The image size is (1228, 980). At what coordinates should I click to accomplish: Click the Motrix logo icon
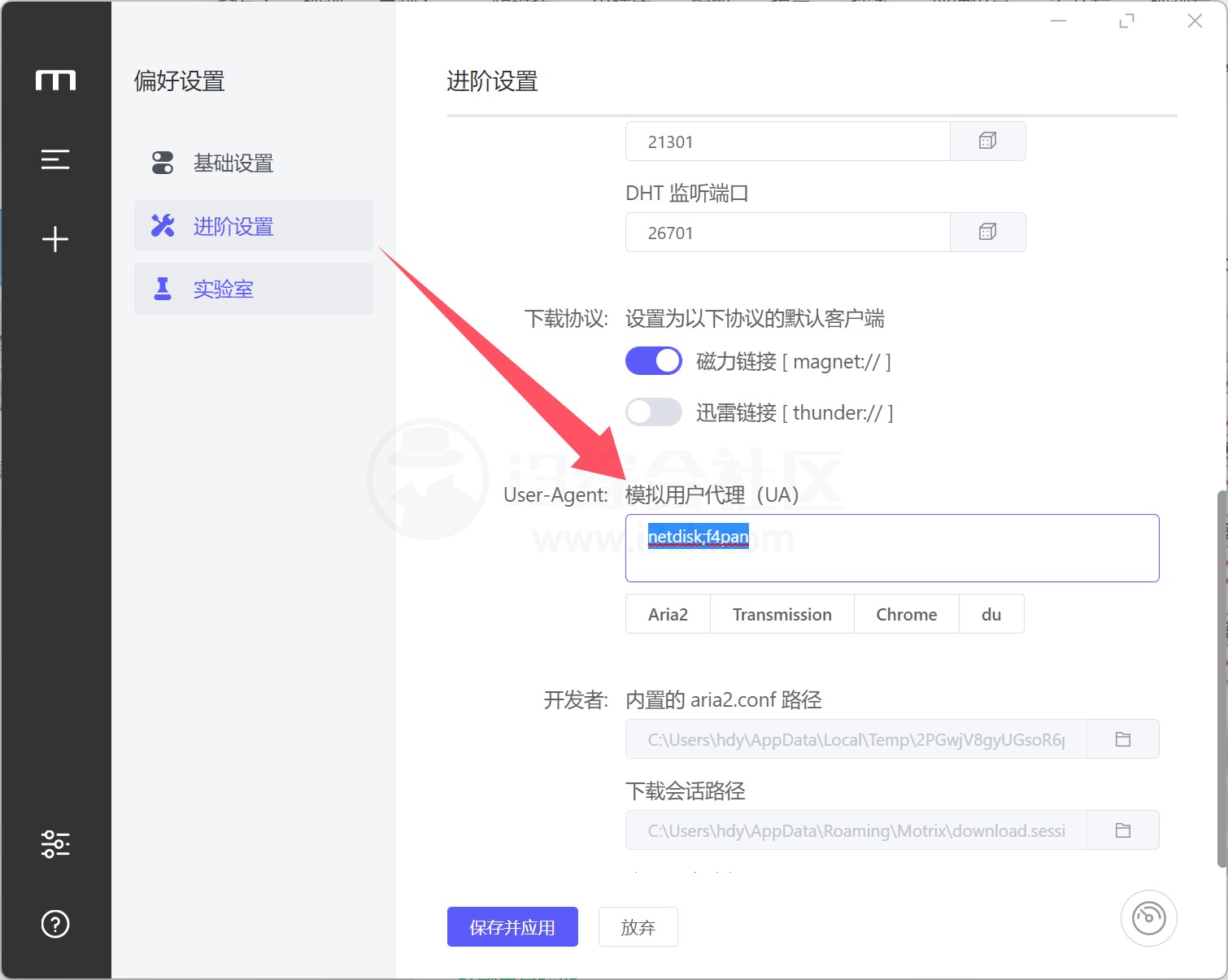[x=55, y=80]
